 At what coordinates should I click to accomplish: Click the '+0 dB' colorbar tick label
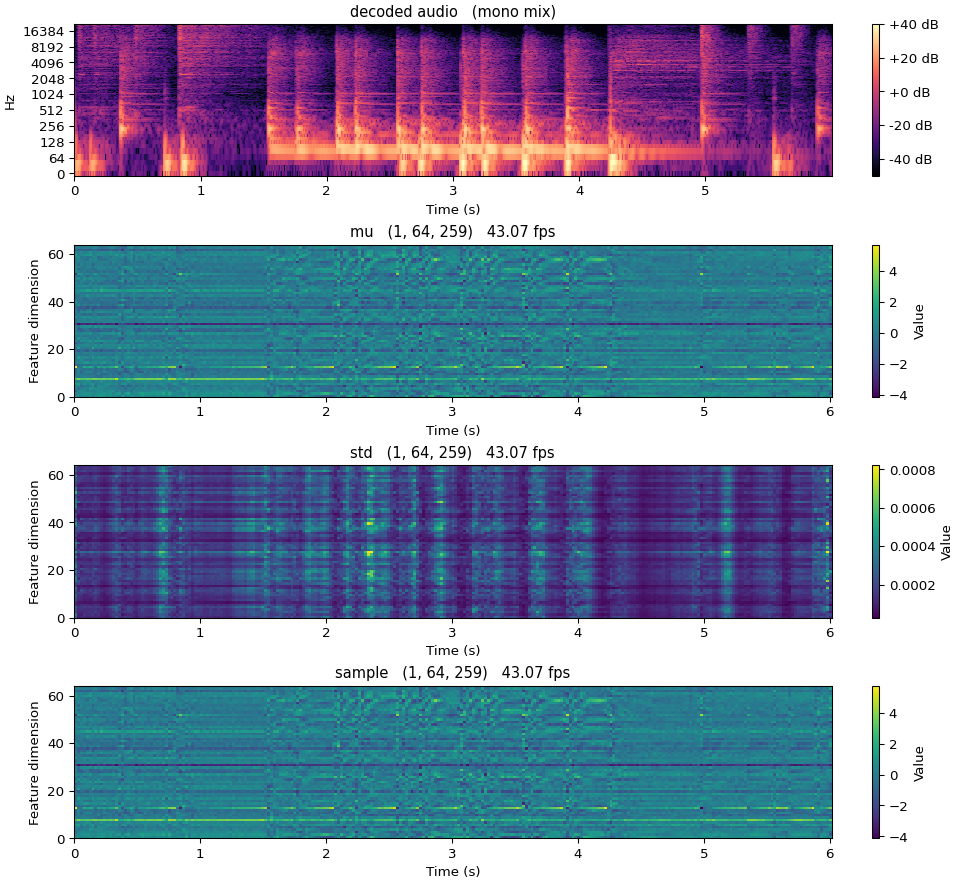pyautogui.click(x=909, y=92)
